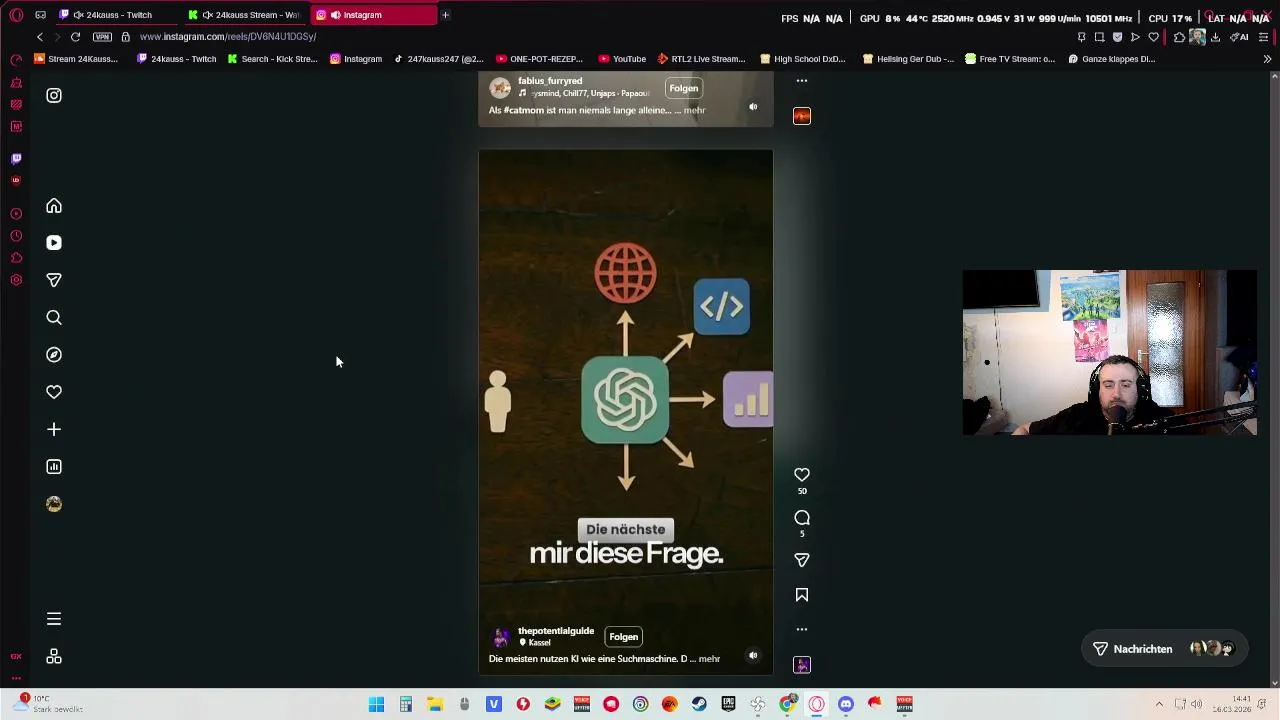The height and width of the screenshot is (720, 1280).
Task: Show hidden system tray icons
Action: 1159,705
